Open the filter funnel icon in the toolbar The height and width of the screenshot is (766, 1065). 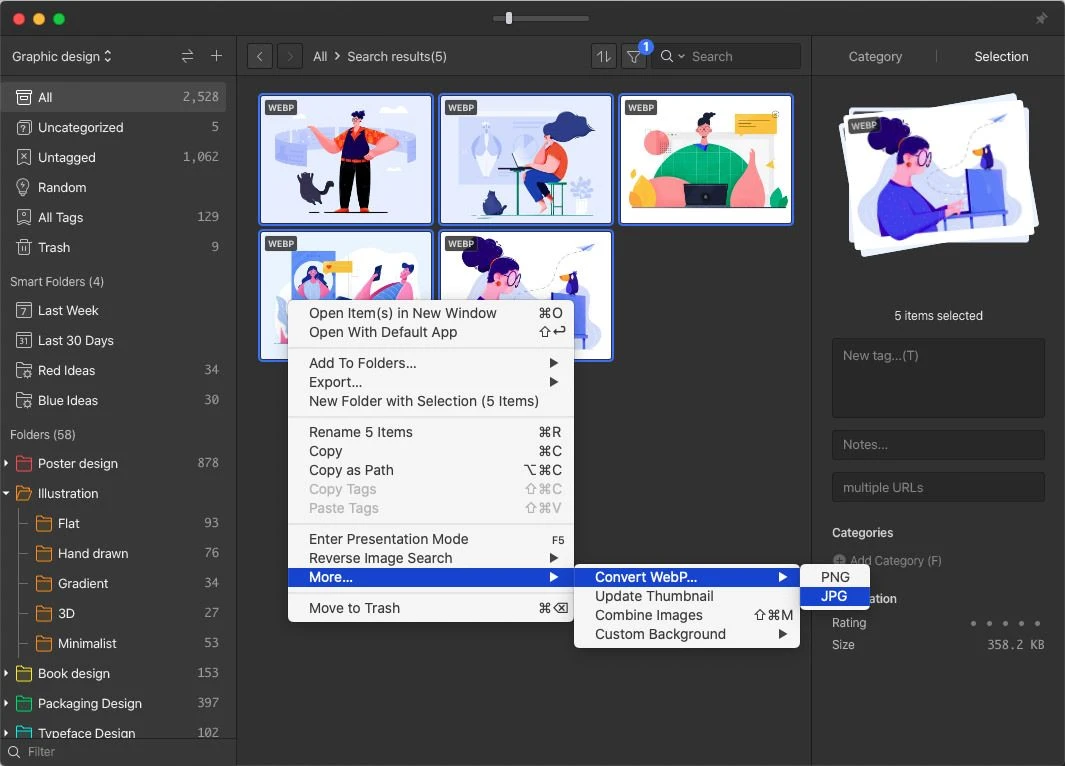(635, 56)
